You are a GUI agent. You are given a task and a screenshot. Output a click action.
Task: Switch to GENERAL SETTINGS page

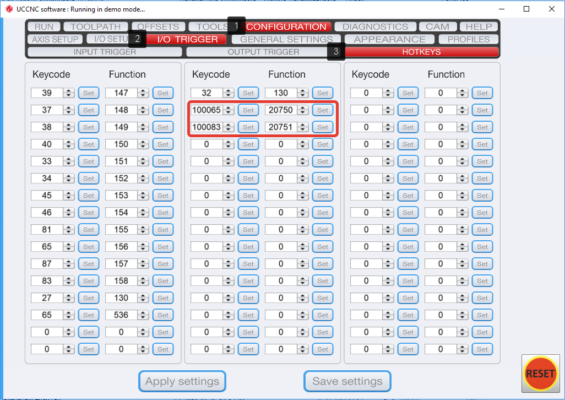[x=286, y=39]
